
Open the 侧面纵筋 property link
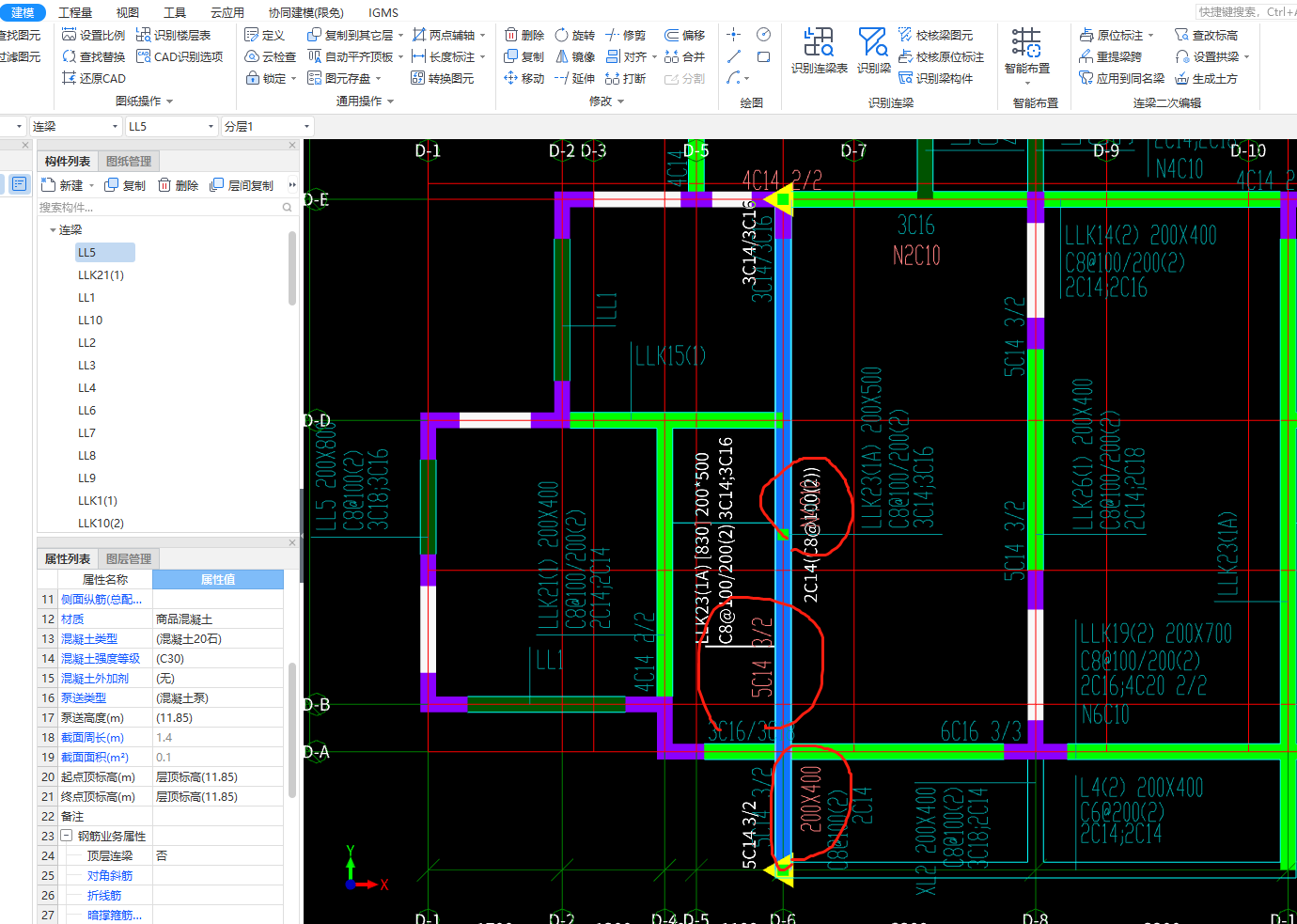point(102,599)
